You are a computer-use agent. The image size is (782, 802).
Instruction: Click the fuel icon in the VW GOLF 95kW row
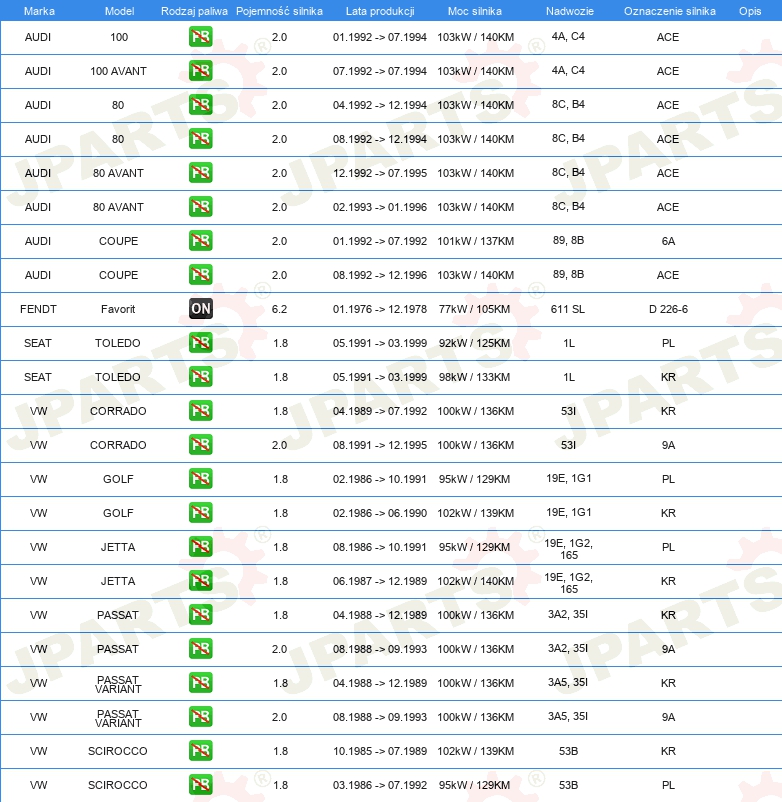tap(200, 479)
